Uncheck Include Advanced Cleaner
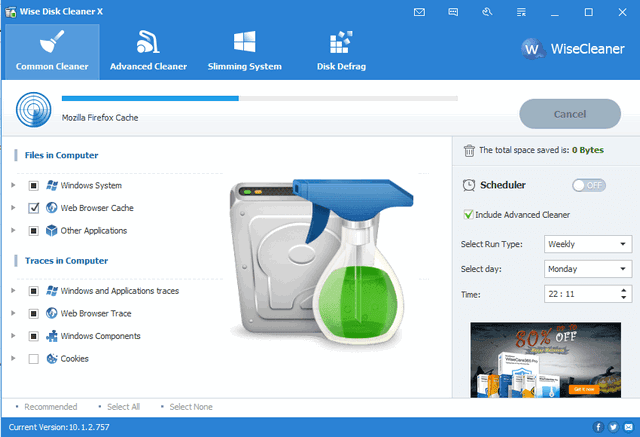This screenshot has height=437, width=640. [x=469, y=214]
